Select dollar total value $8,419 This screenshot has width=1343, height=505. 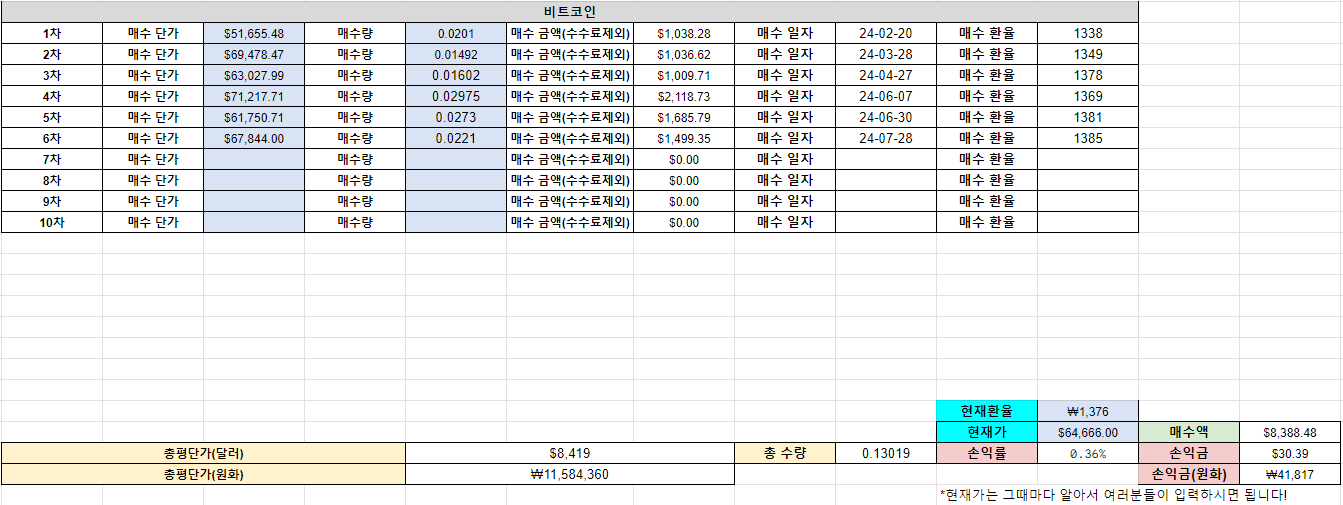[570, 453]
